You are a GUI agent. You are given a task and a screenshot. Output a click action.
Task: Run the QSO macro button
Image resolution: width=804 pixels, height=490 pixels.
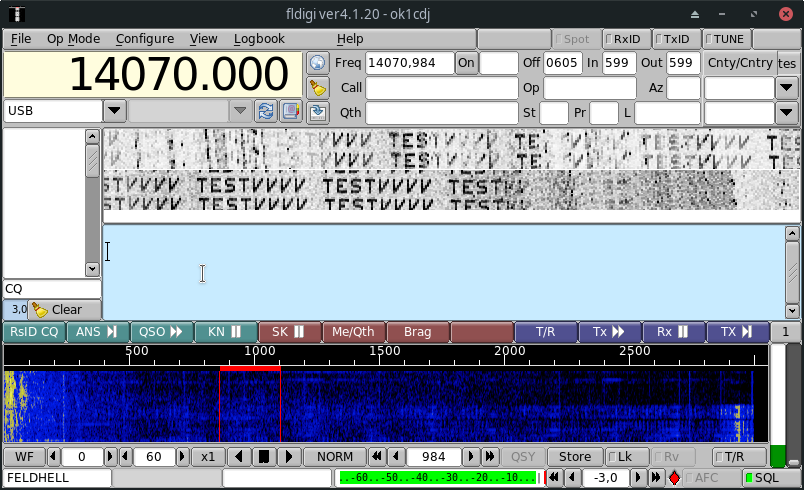(162, 332)
